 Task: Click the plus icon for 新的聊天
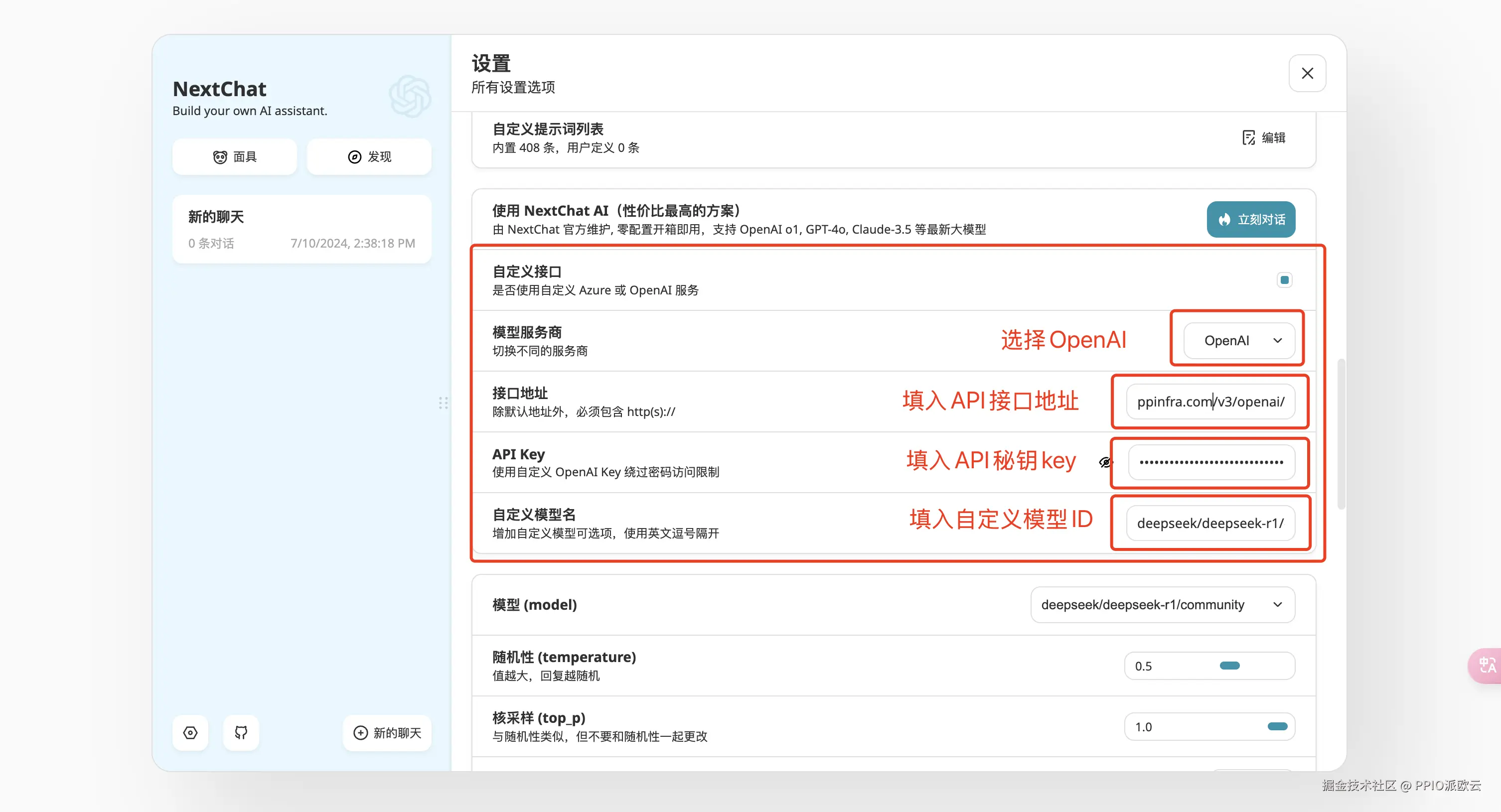[361, 732]
